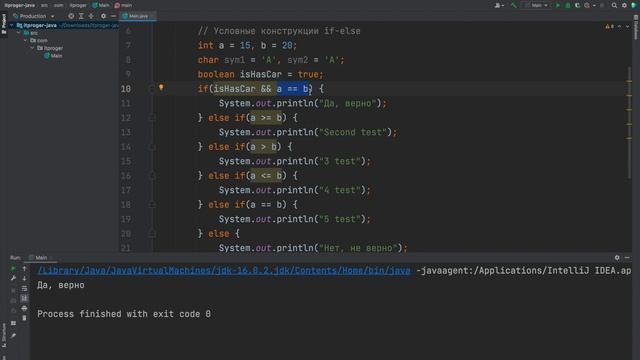Close the Main.java editor tab
This screenshot has width=640, height=360.
click(153, 16)
